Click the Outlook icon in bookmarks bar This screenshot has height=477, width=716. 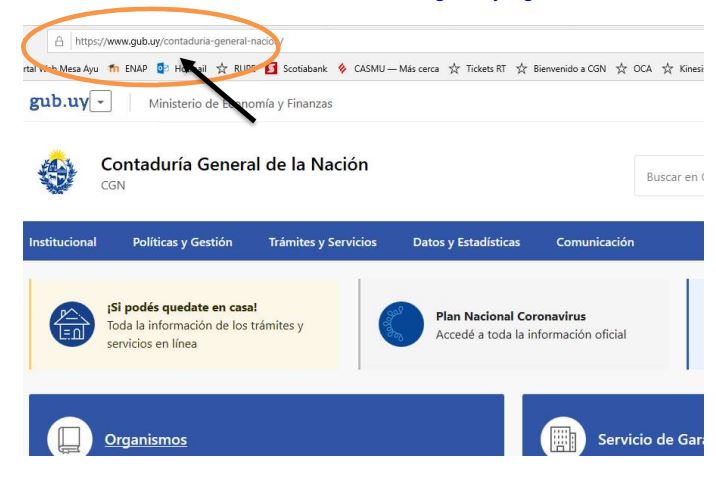[162, 68]
